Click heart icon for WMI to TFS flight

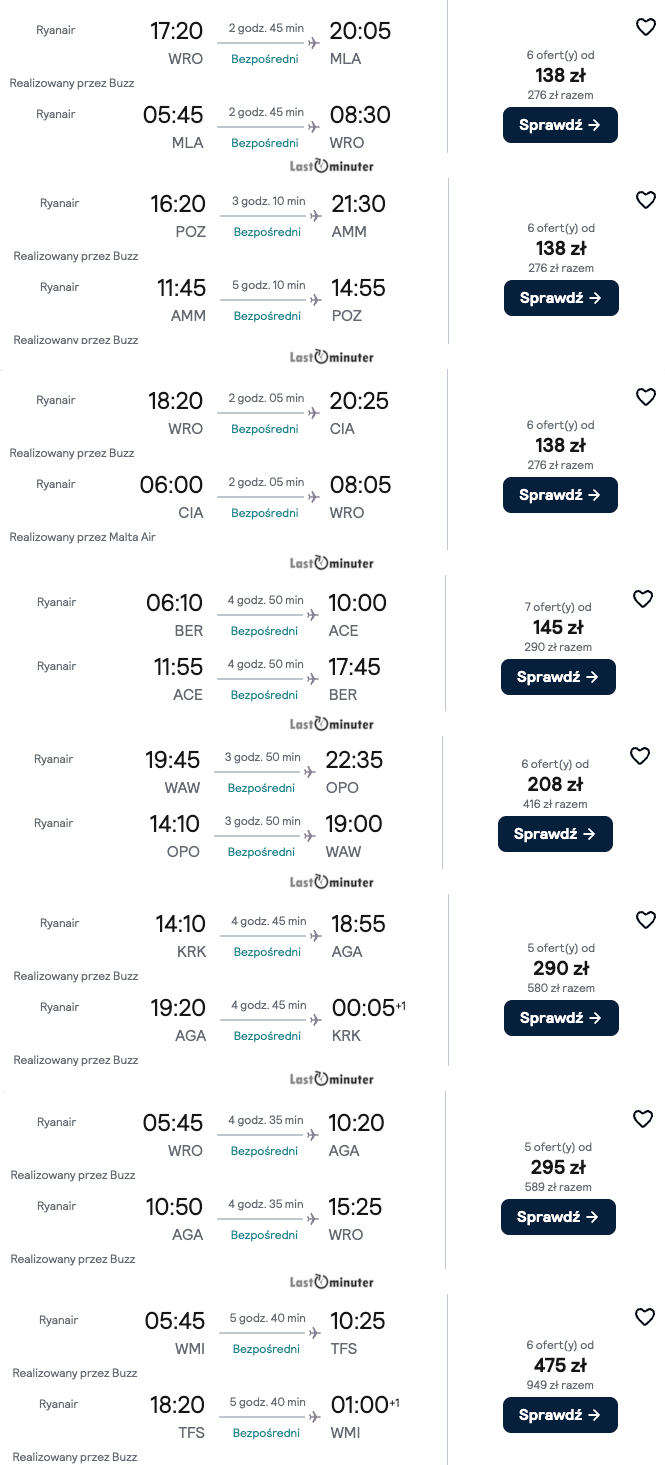[x=646, y=1317]
